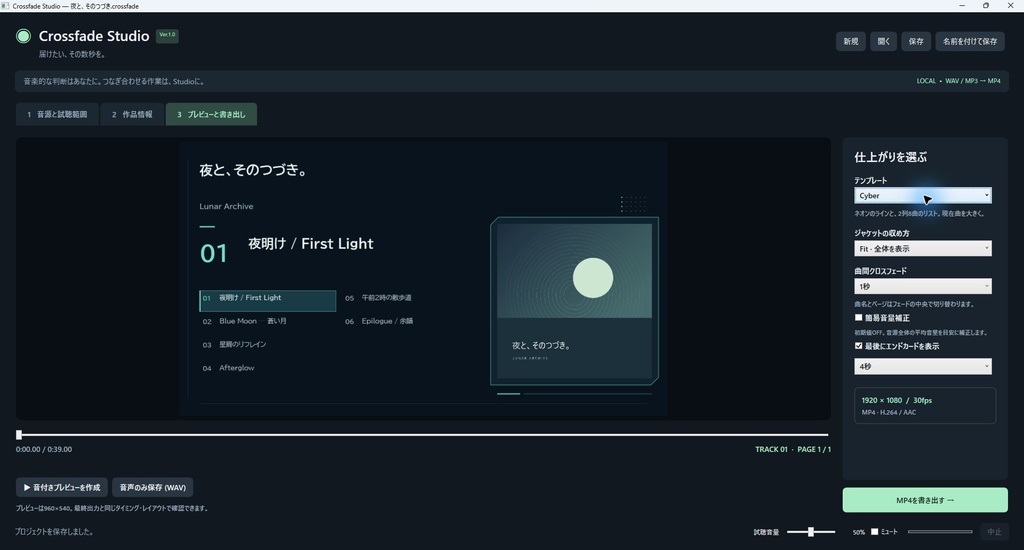Click 音声のみ保存 (WAV) button

tap(152, 487)
